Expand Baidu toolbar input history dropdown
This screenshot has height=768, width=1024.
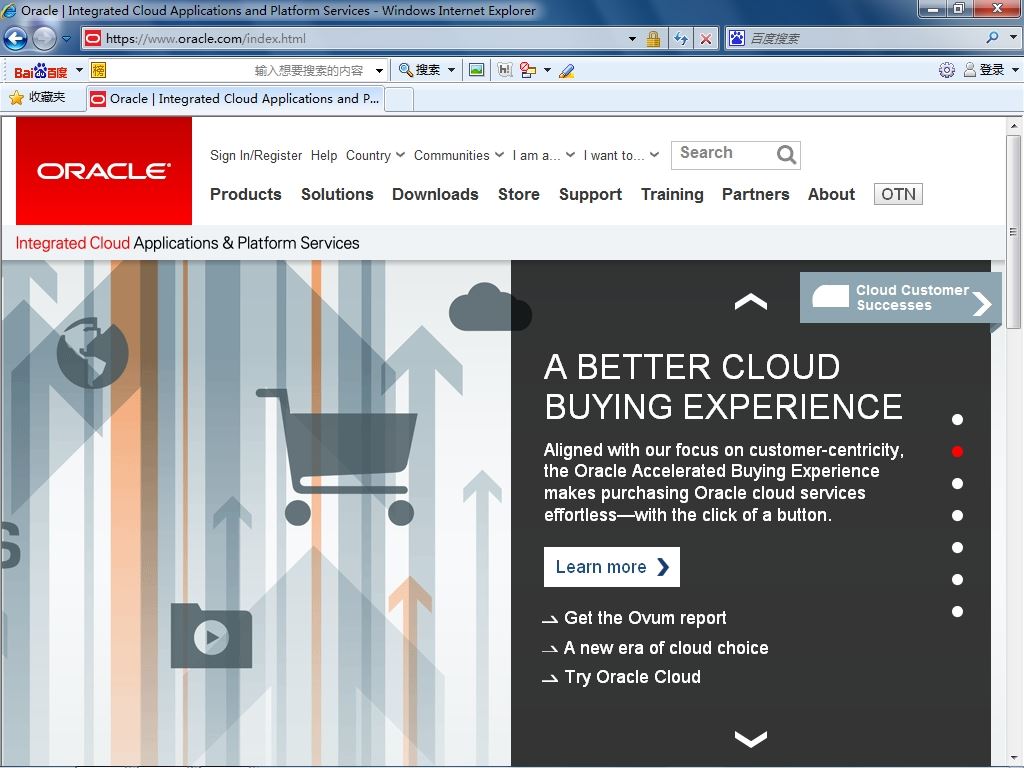(379, 70)
